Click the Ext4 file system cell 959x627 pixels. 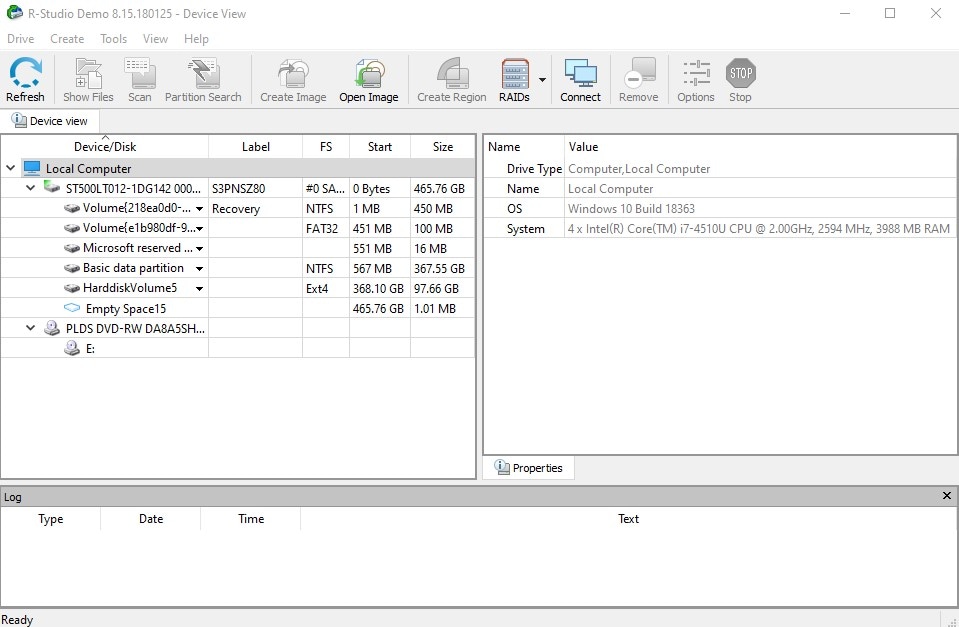click(326, 289)
